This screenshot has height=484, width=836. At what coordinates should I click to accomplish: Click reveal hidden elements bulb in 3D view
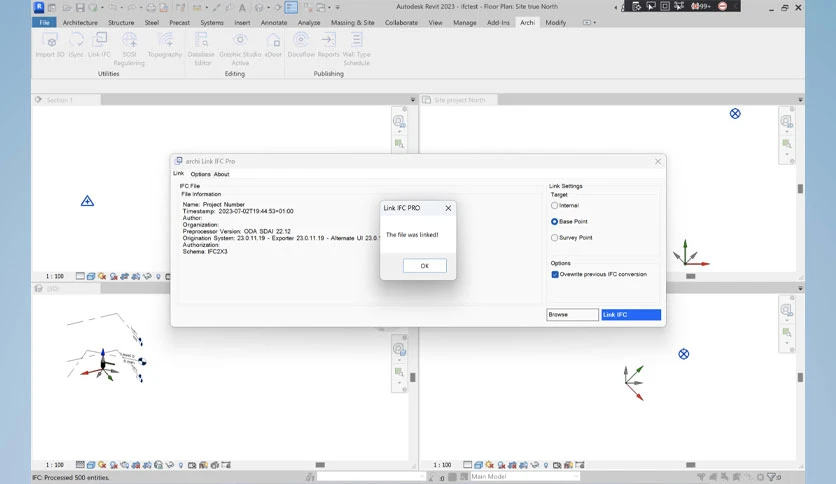click(181, 465)
